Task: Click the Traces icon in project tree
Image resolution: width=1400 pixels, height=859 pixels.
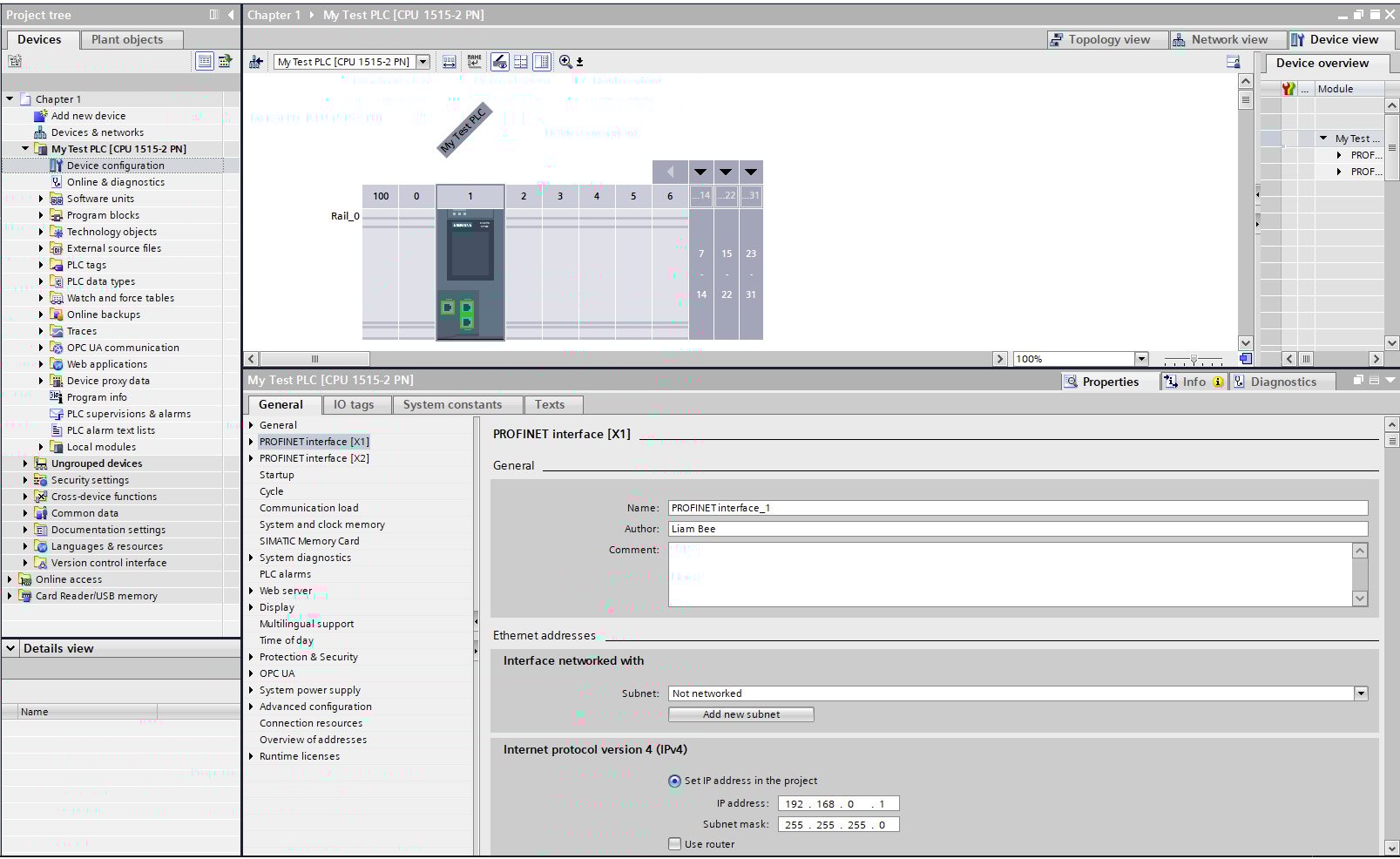Action: tap(57, 331)
